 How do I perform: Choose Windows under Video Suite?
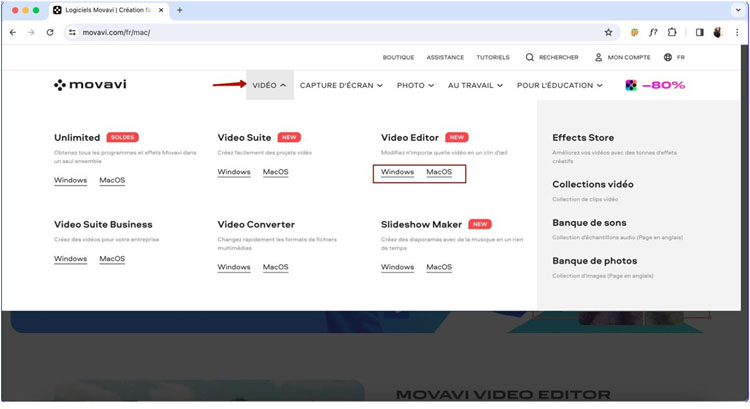[234, 172]
